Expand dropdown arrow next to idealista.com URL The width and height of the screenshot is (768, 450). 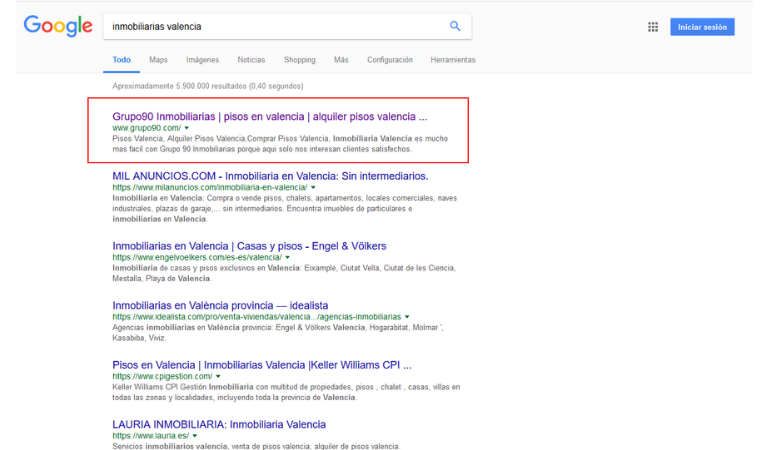[407, 317]
